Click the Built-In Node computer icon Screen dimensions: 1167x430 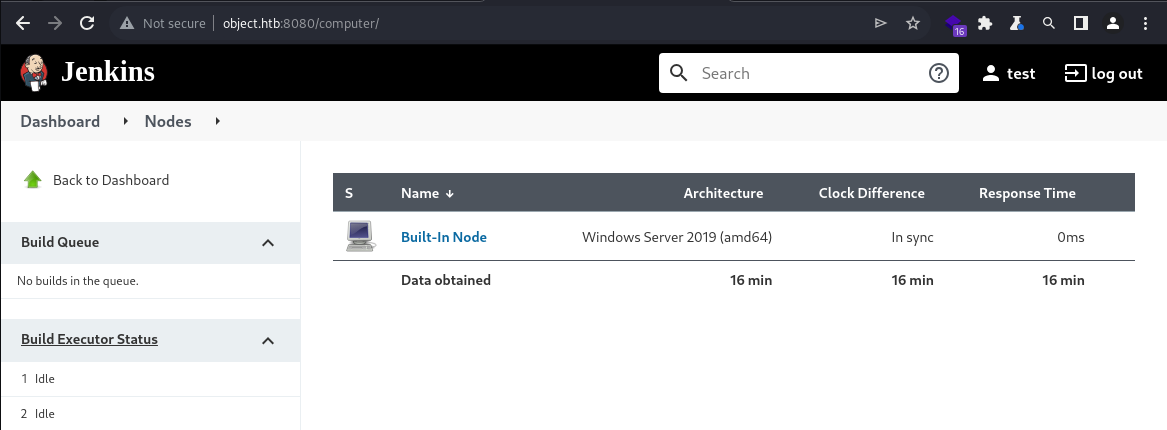[360, 237]
